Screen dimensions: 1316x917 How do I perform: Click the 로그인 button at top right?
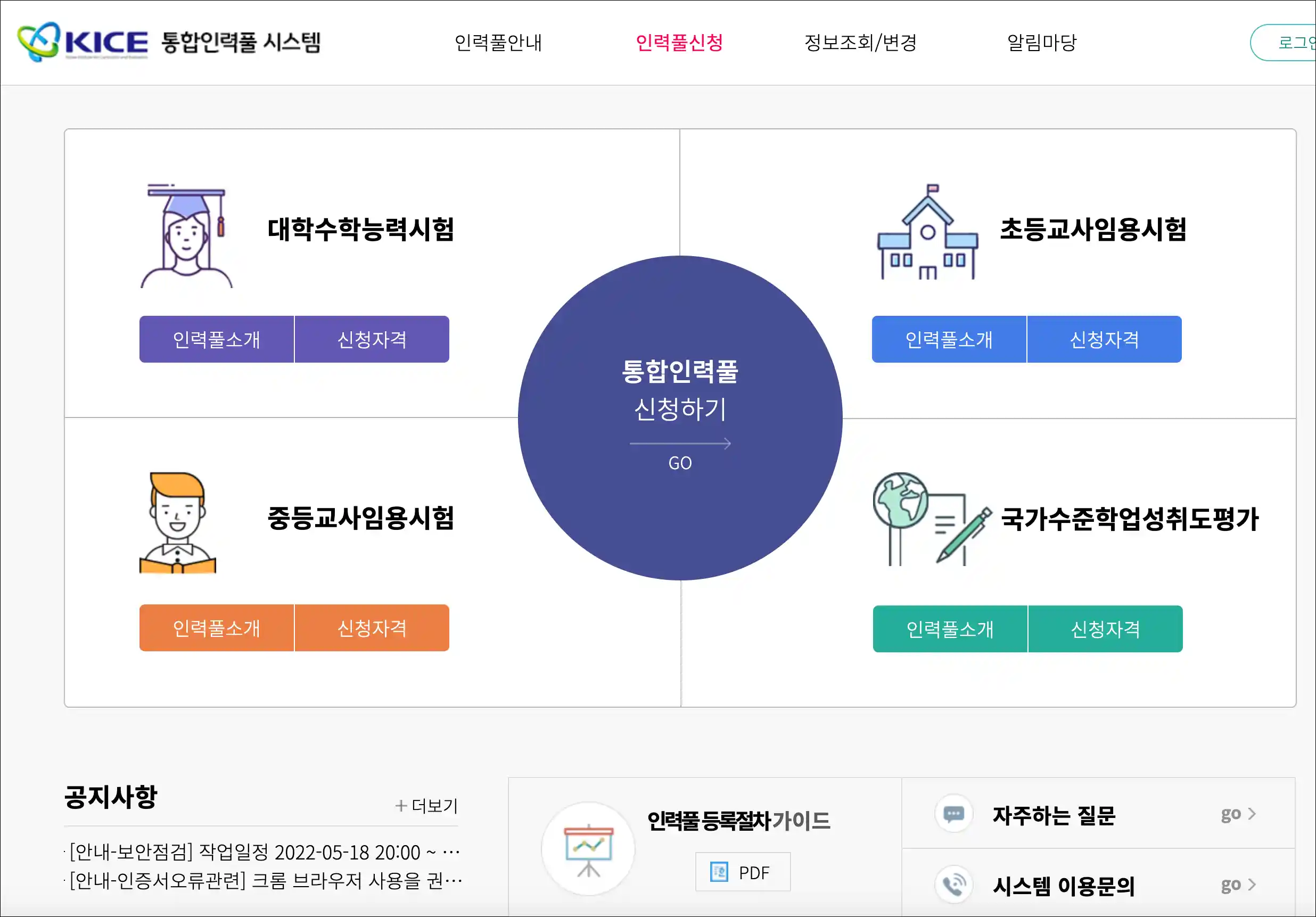pyautogui.click(x=1284, y=43)
